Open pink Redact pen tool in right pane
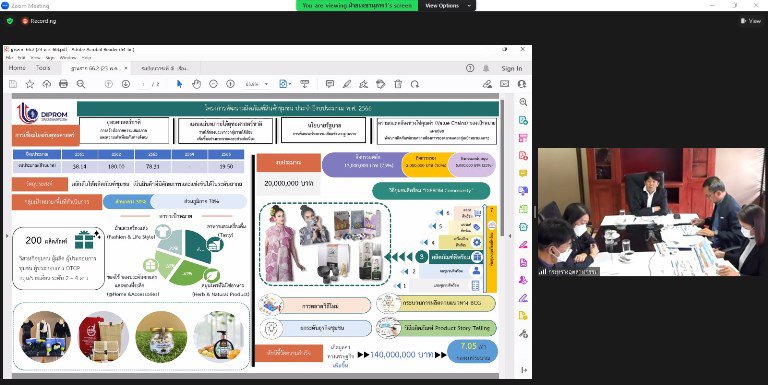The height and width of the screenshot is (385, 768). click(x=523, y=244)
